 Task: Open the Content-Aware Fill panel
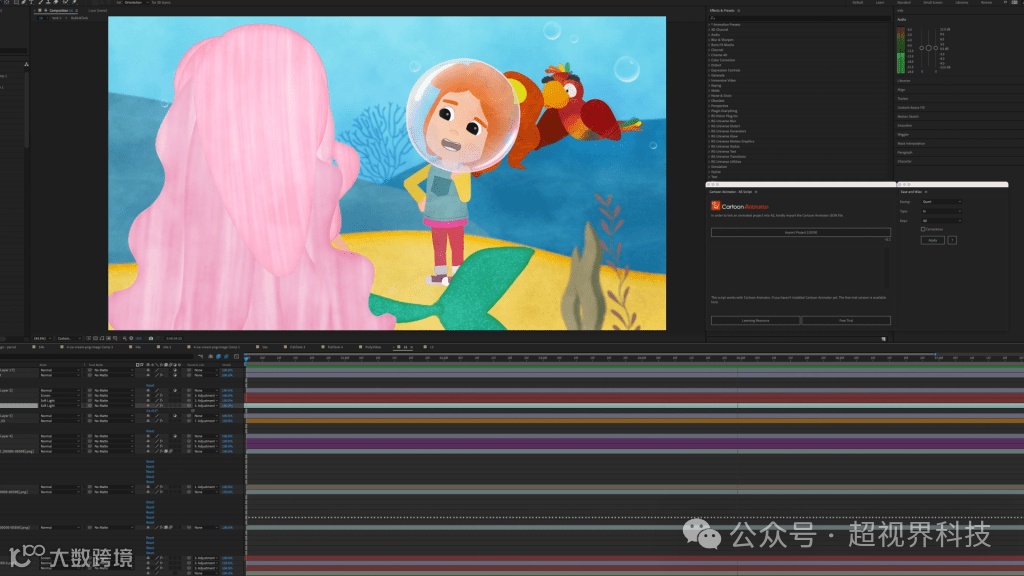(x=911, y=108)
